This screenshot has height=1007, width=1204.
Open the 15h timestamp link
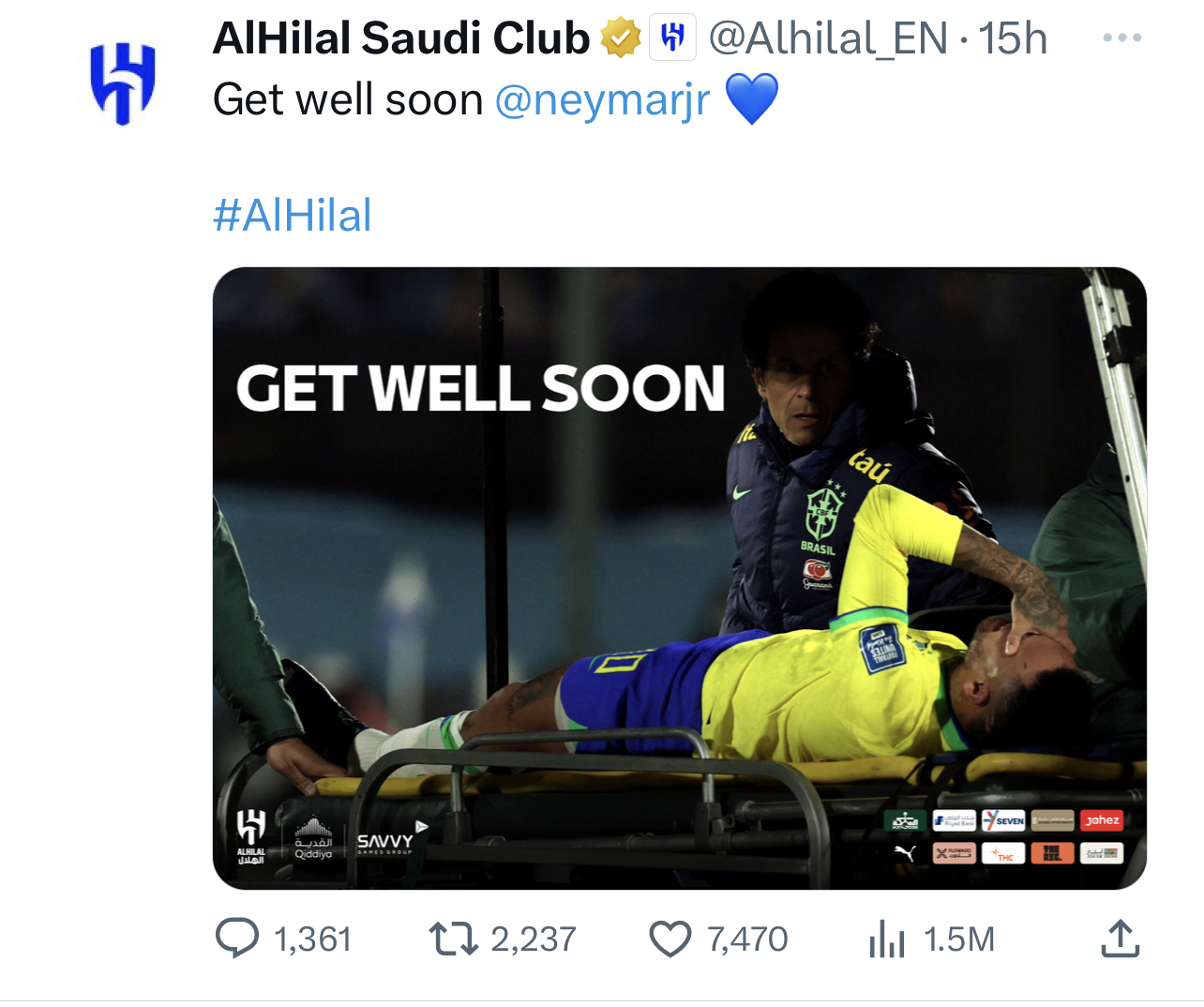tap(1013, 38)
